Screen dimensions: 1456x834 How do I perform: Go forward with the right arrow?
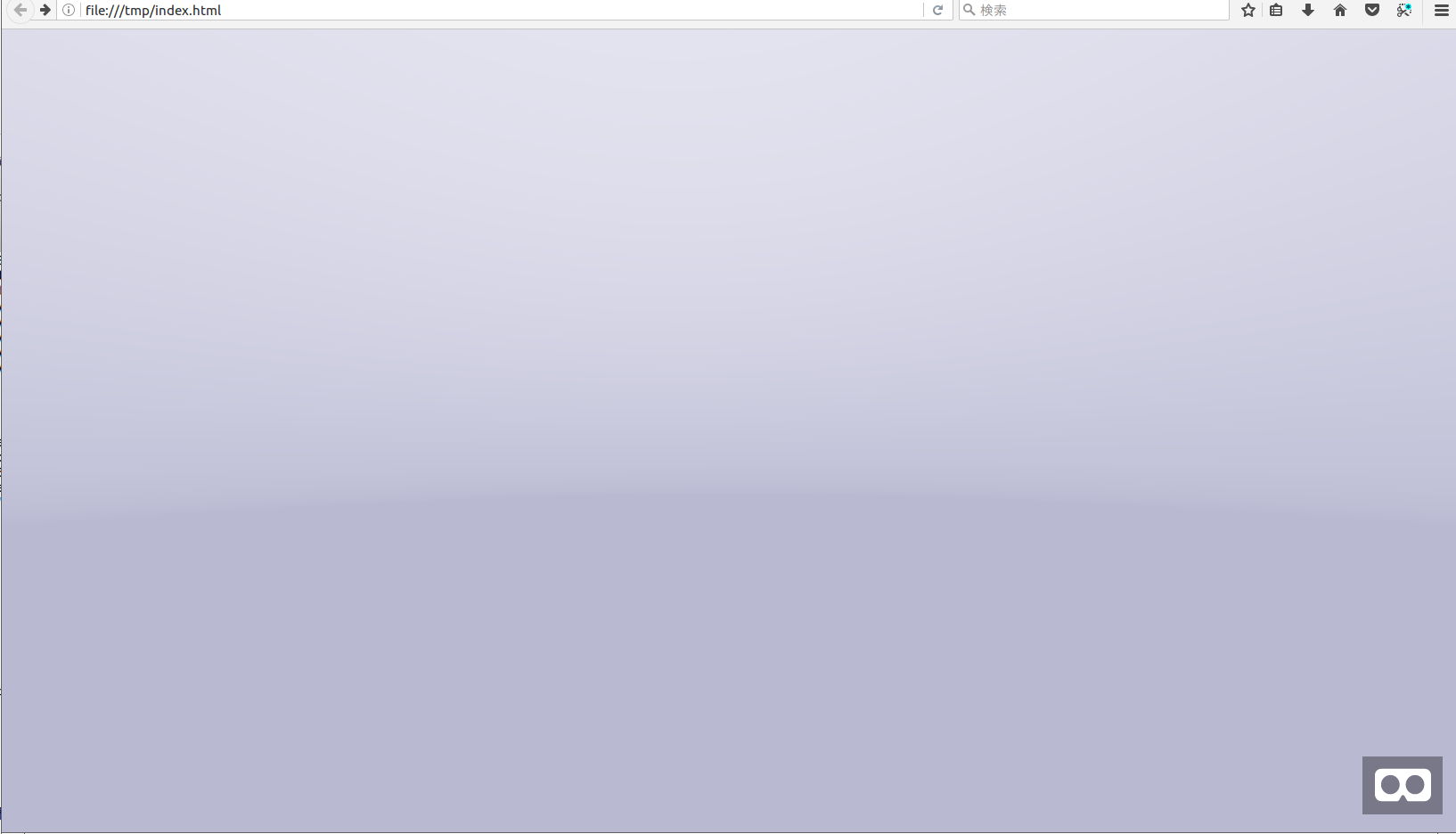[x=45, y=11]
